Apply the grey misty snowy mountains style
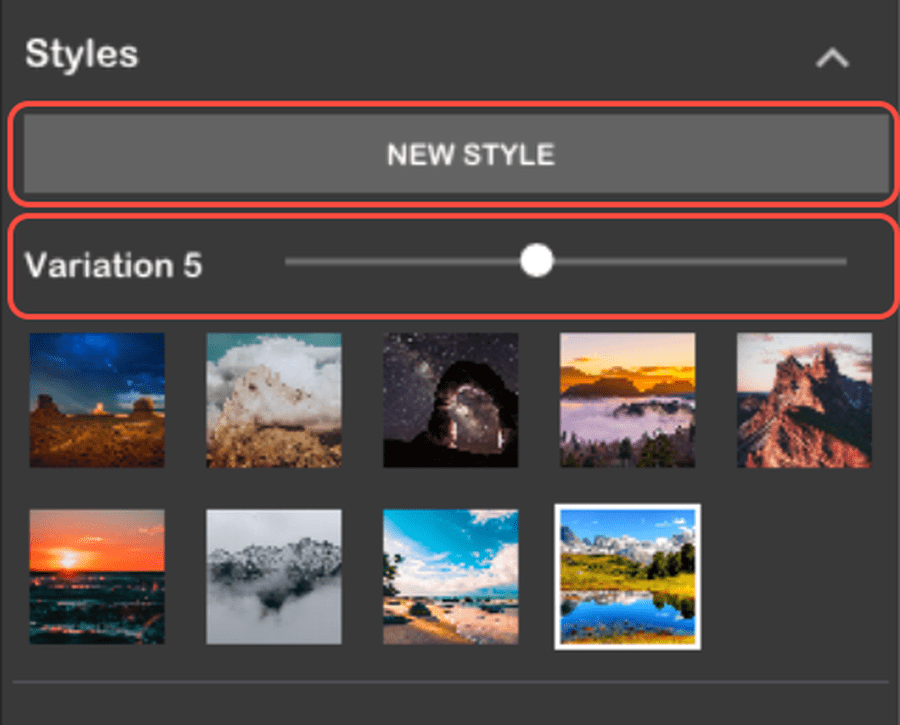 [x=274, y=577]
